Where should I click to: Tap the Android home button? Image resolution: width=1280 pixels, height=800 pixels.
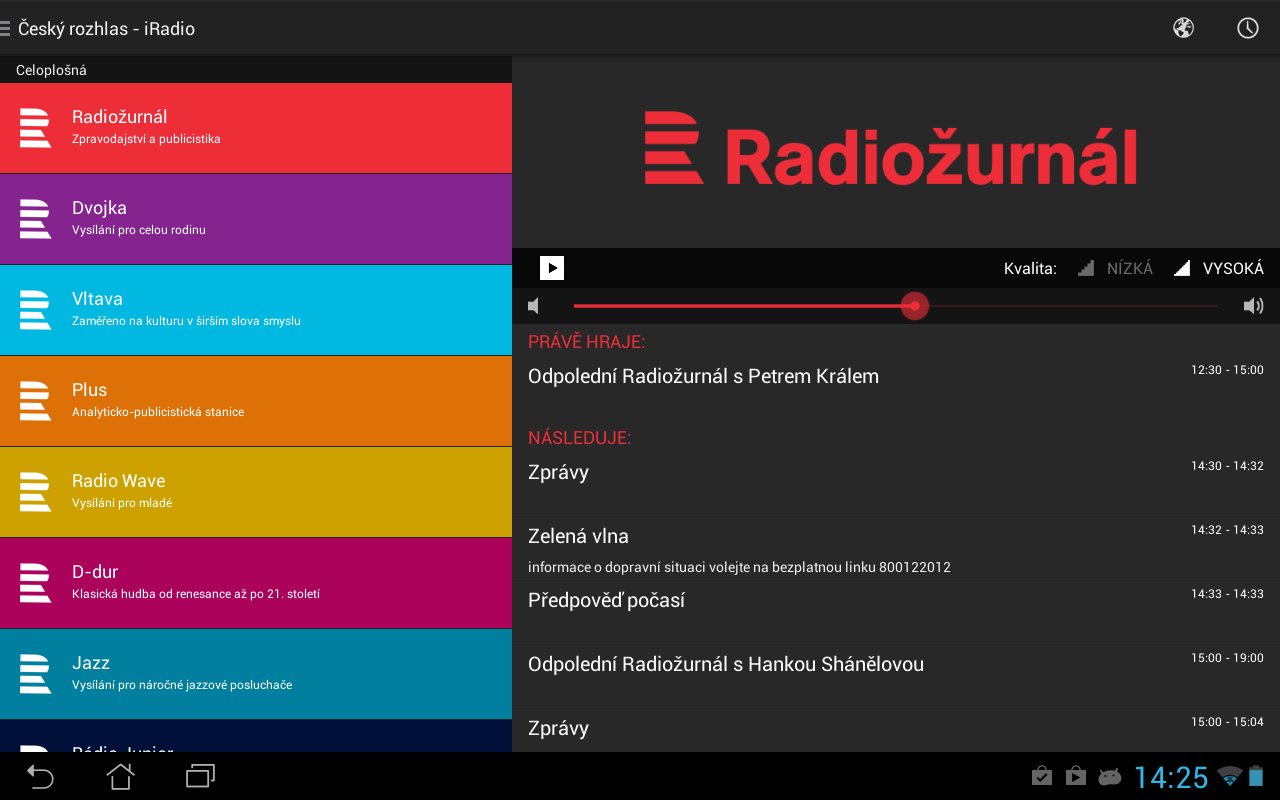[x=120, y=776]
